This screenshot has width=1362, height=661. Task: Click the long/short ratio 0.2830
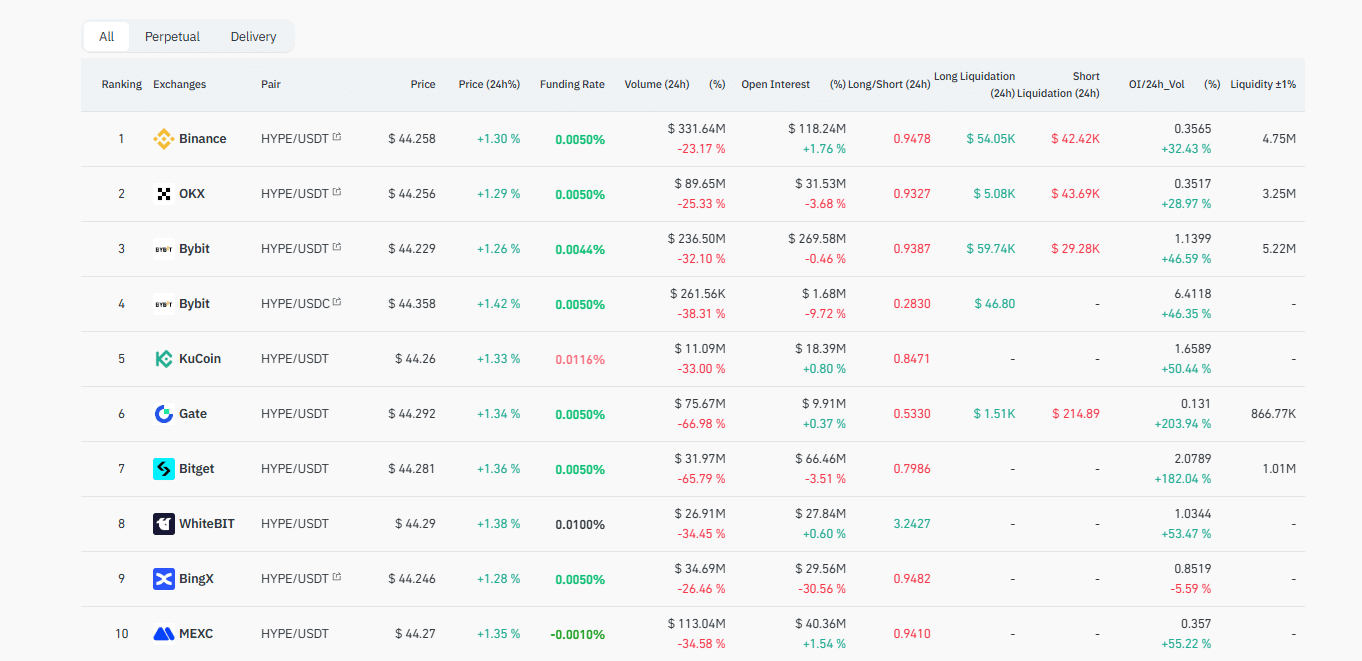(912, 304)
